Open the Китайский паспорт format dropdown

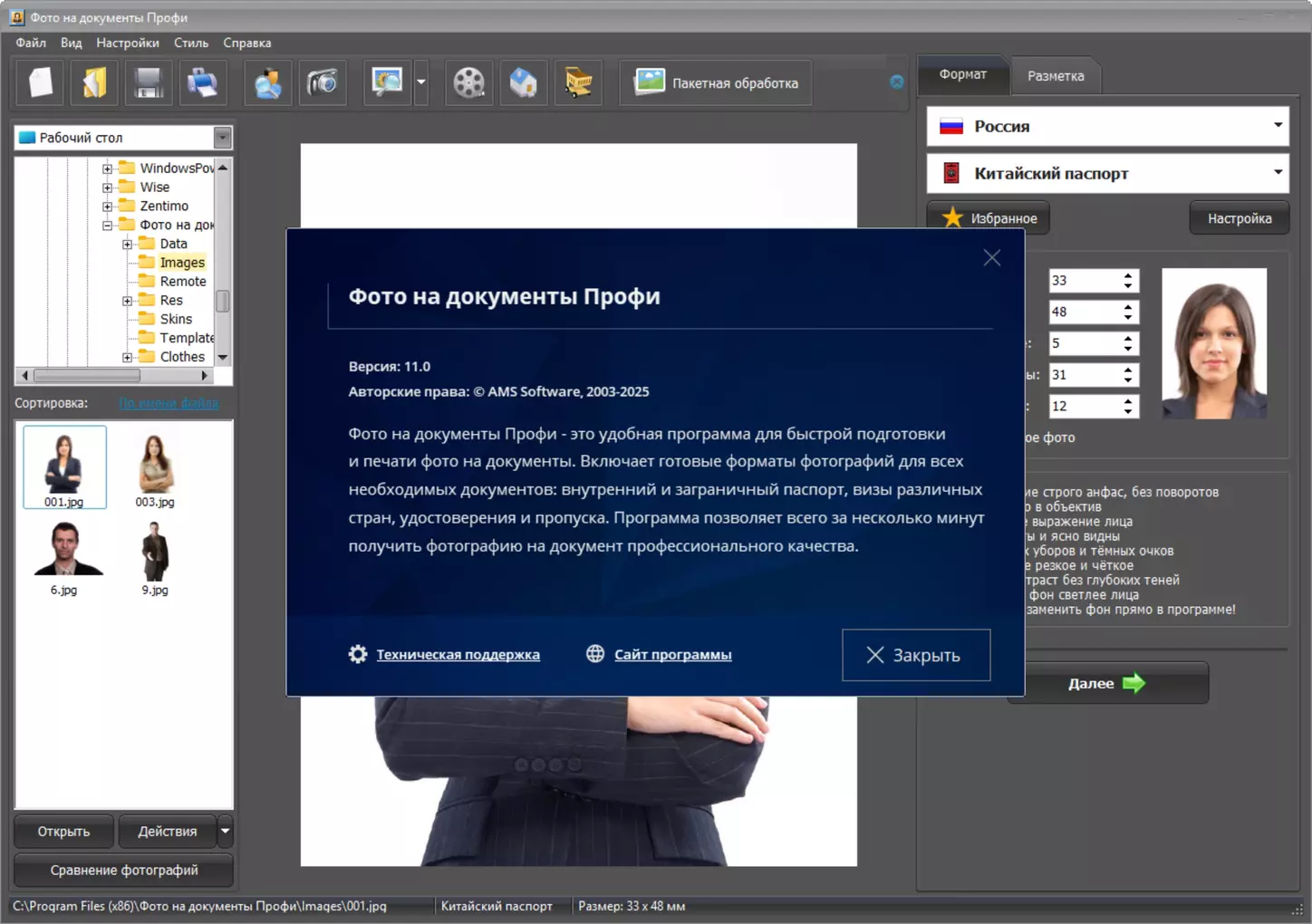[1107, 173]
